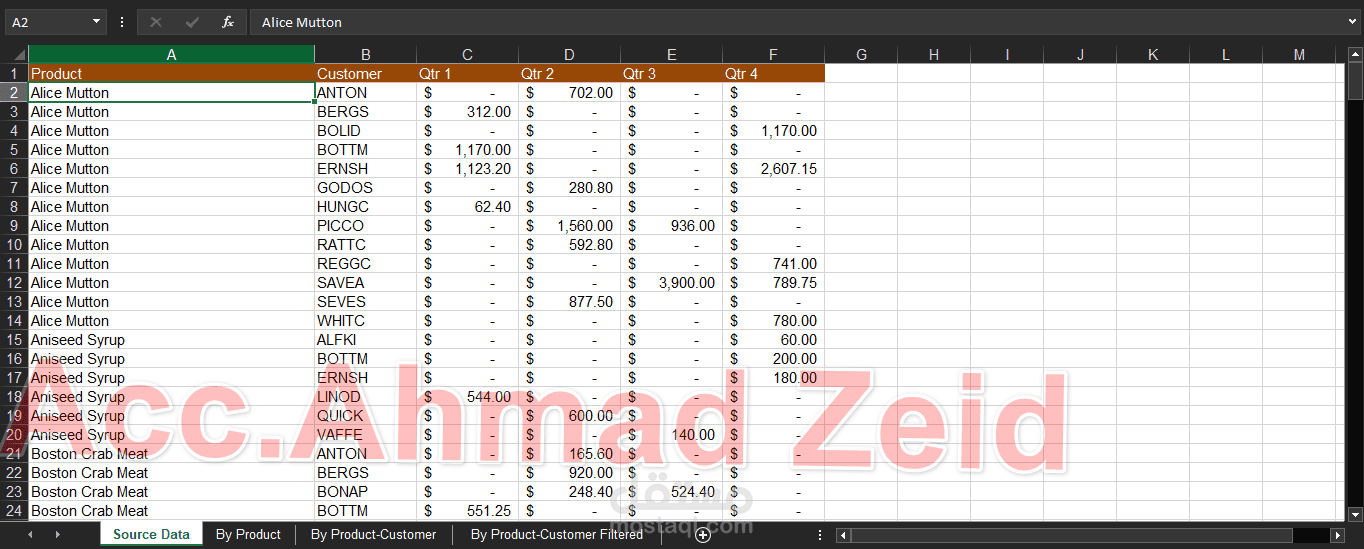Click the Product header cell

point(171,74)
